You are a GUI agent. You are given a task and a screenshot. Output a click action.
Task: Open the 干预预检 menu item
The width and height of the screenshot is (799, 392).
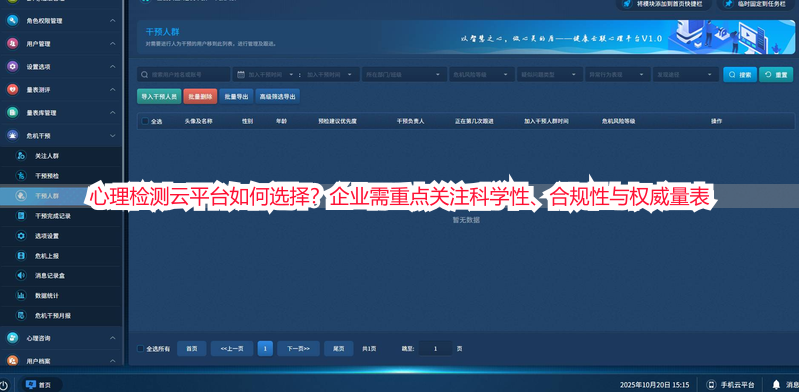(61, 176)
